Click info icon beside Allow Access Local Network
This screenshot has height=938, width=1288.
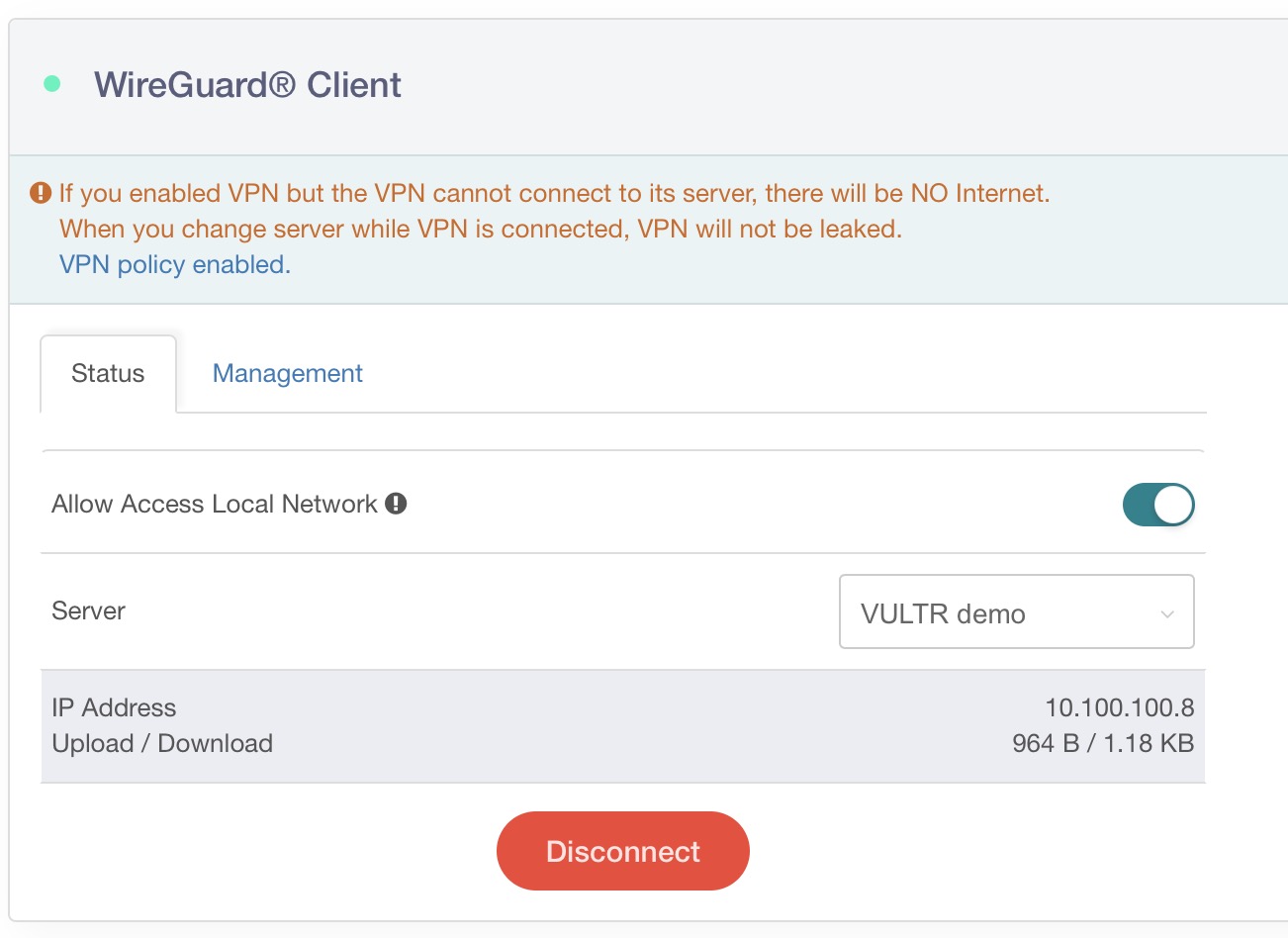[x=396, y=504]
